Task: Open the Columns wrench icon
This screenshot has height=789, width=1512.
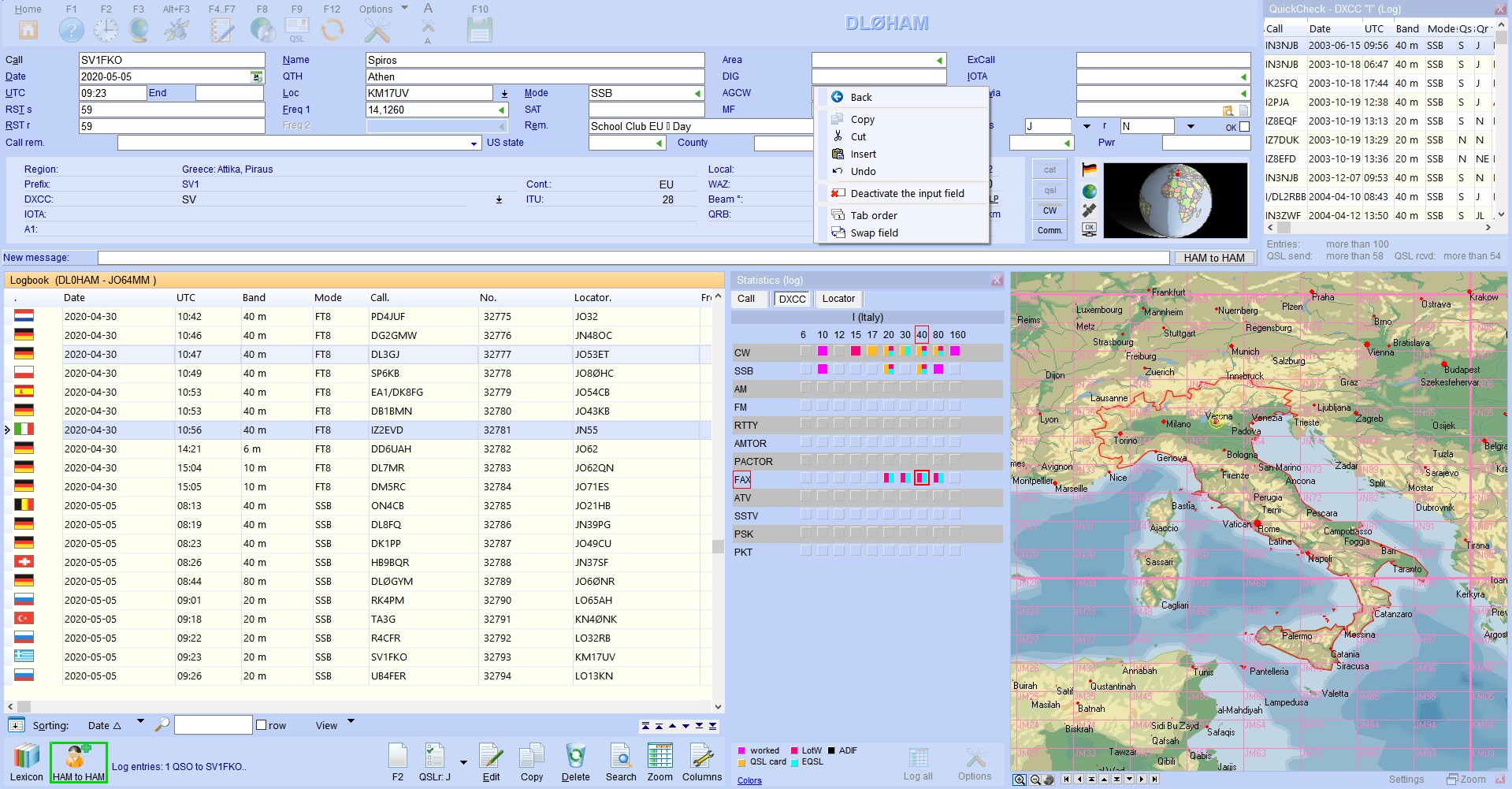Action: [x=701, y=756]
